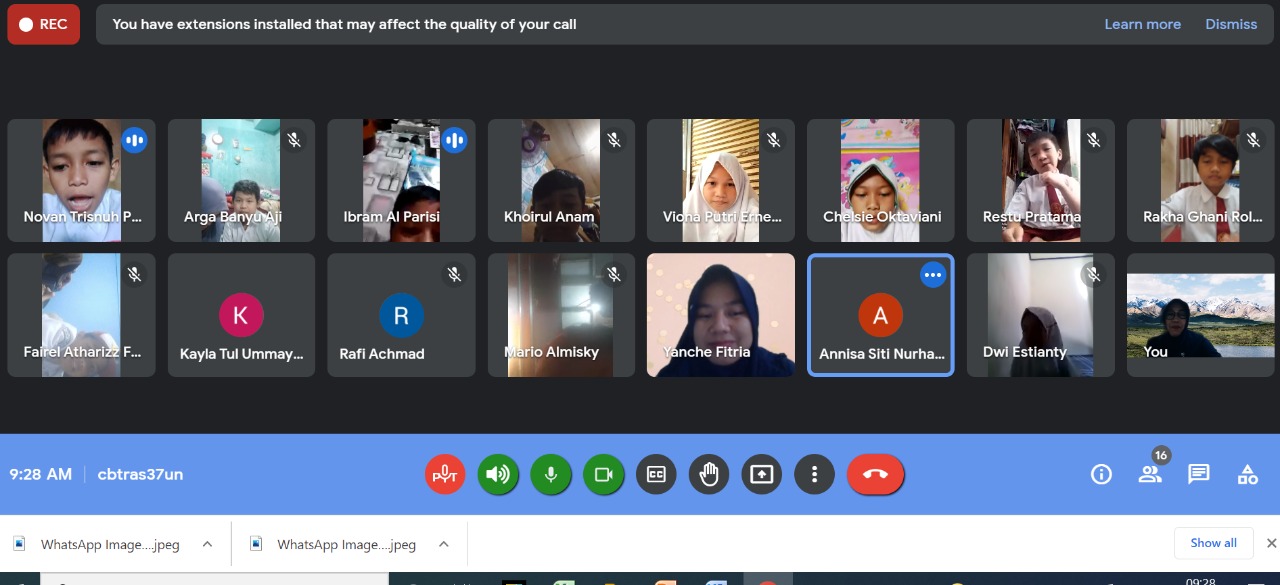Open the in-call chat panel
1280x585 pixels.
click(1199, 475)
